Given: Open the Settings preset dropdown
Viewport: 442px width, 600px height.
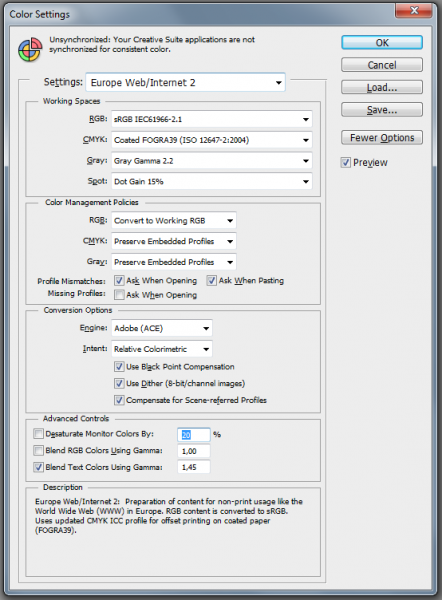Looking at the screenshot, I should (185, 82).
